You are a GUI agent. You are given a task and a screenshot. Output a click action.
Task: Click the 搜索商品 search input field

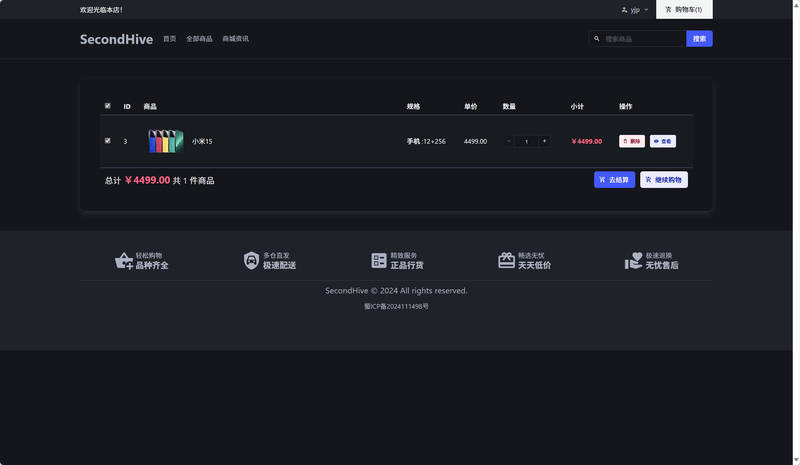pyautogui.click(x=643, y=39)
